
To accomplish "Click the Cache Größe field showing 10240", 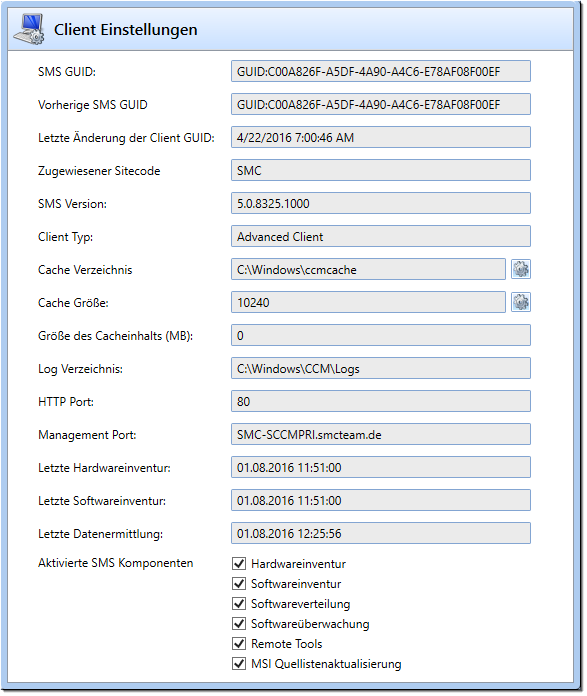I will (368, 302).
